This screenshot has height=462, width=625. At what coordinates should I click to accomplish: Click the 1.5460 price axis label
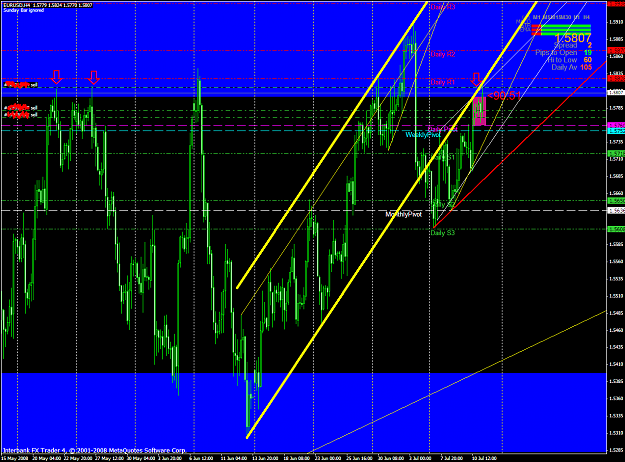coord(616,330)
